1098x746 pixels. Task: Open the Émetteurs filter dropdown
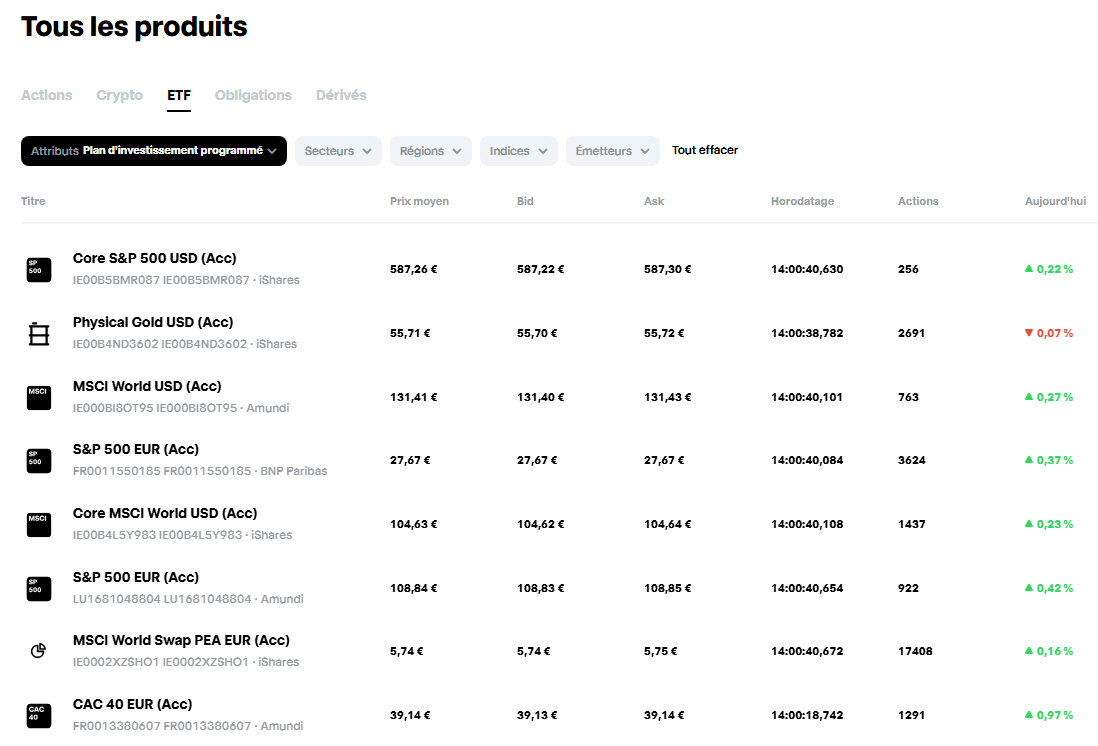click(612, 151)
